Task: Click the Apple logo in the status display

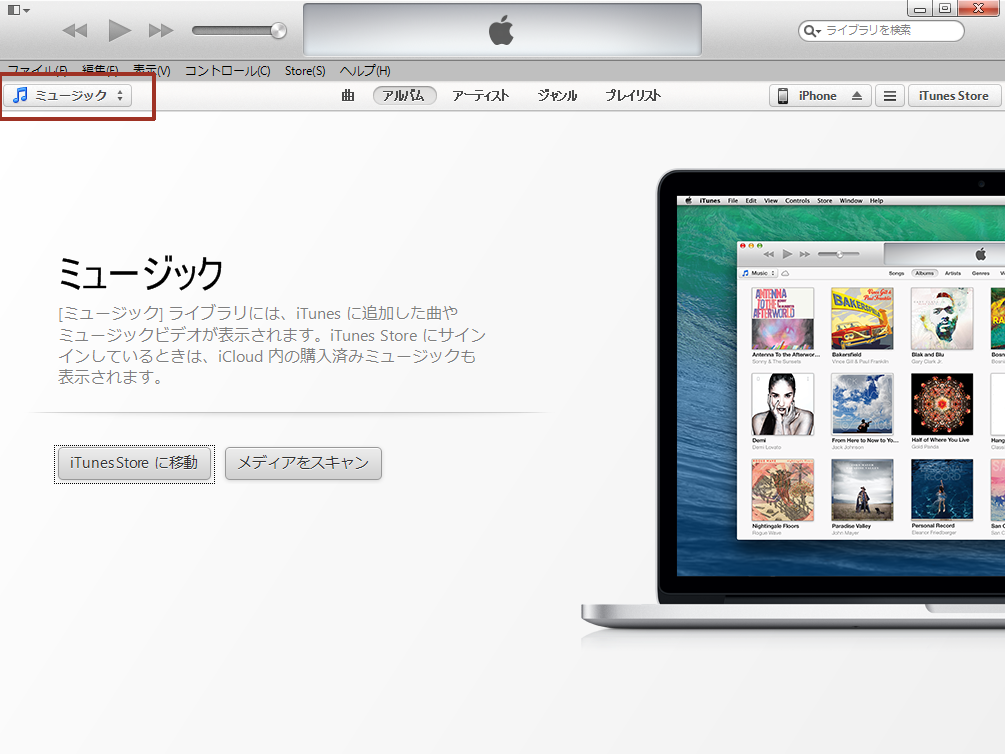Action: (x=502, y=29)
